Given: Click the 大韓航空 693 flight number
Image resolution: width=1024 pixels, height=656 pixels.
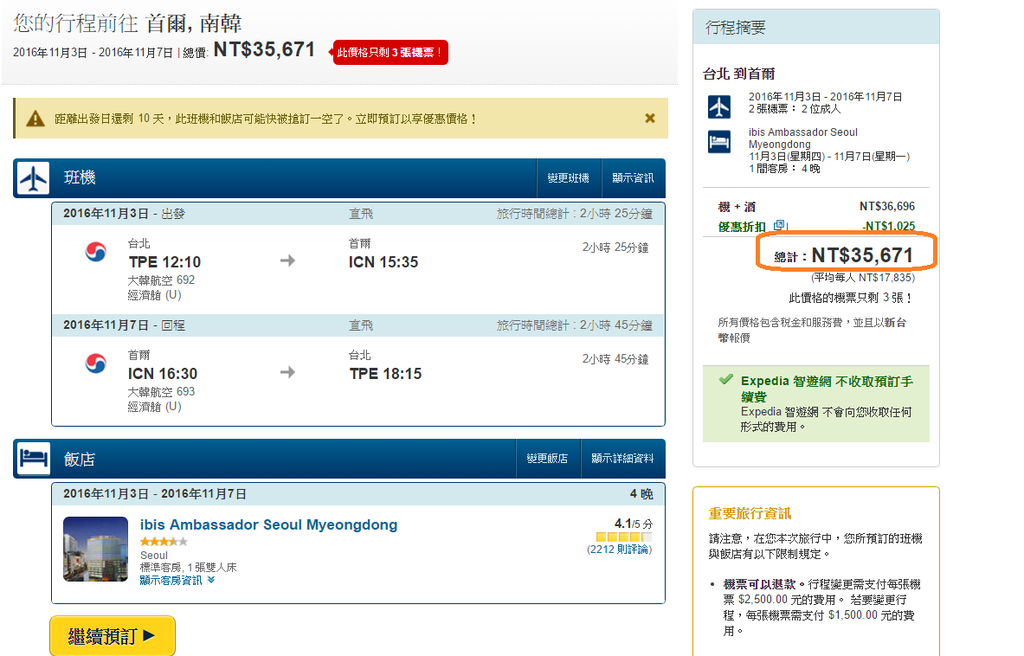Looking at the screenshot, I should point(161,392).
